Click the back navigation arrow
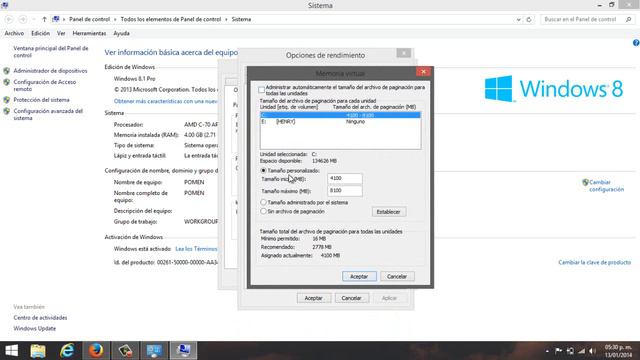 tap(9, 19)
